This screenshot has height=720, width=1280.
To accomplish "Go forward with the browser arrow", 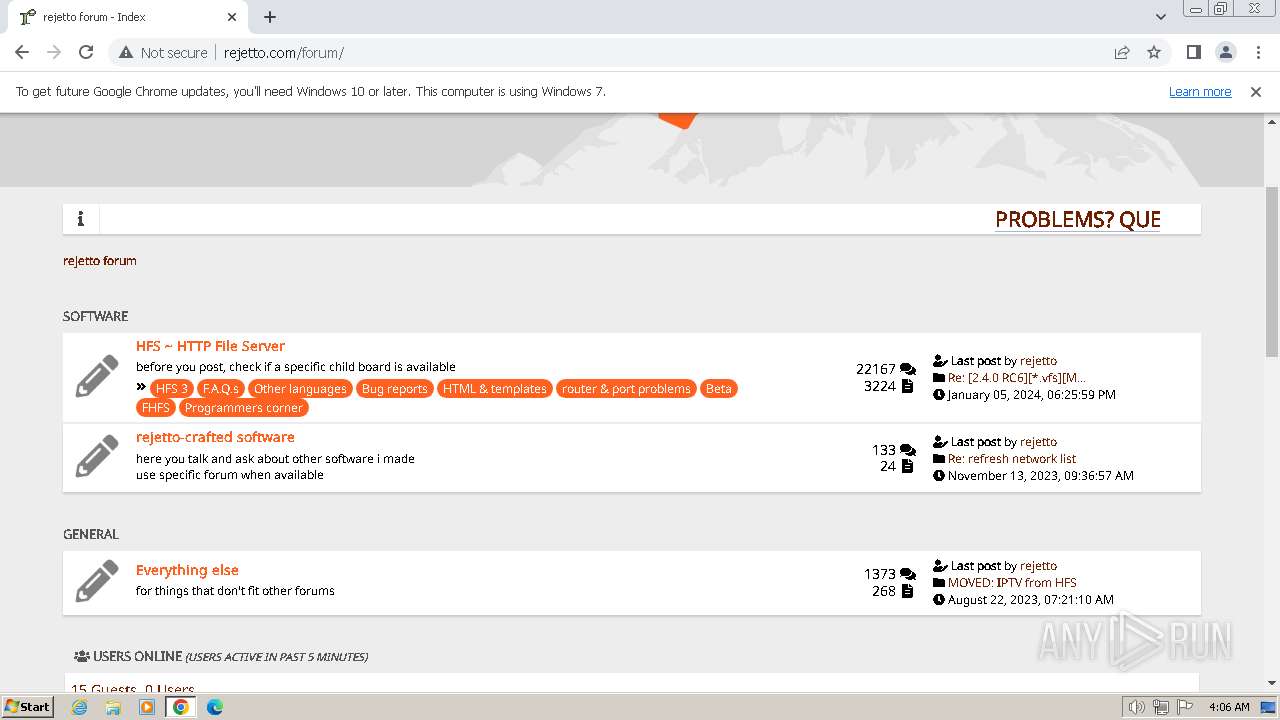I will (54, 52).
